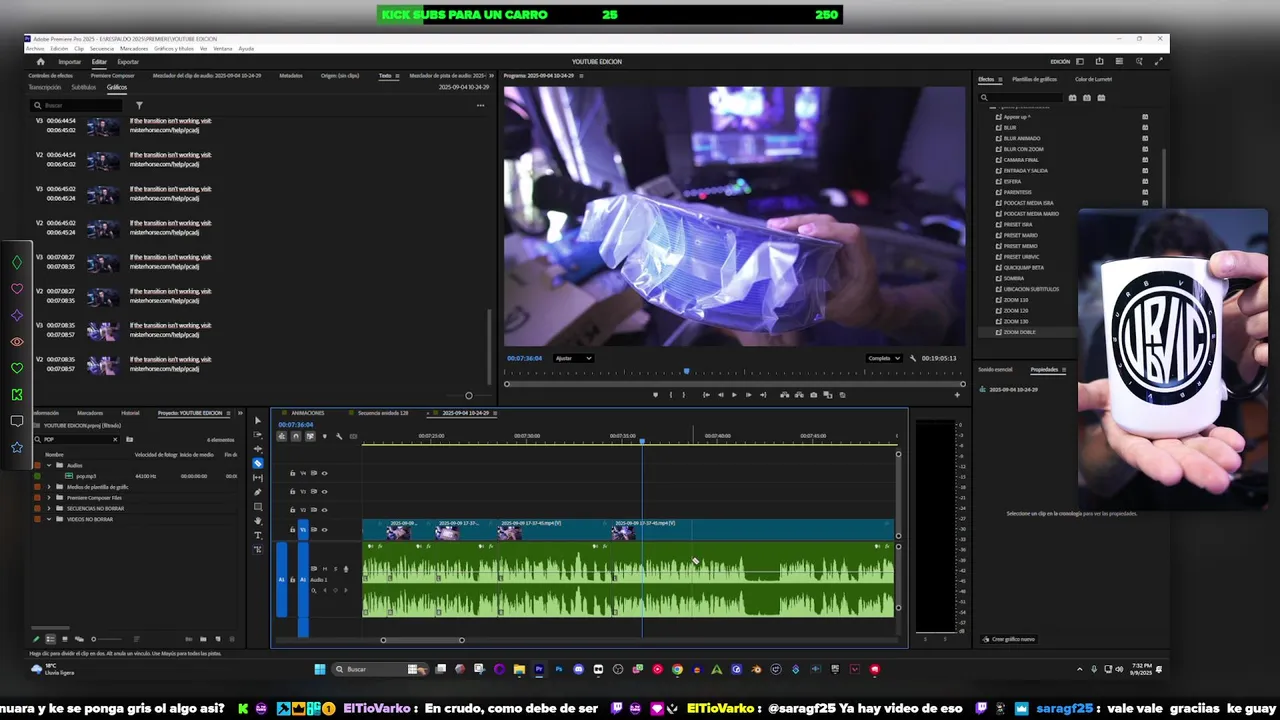1280x720 pixels.
Task: Open Ajustar zoom level dropdown
Action: 574,358
